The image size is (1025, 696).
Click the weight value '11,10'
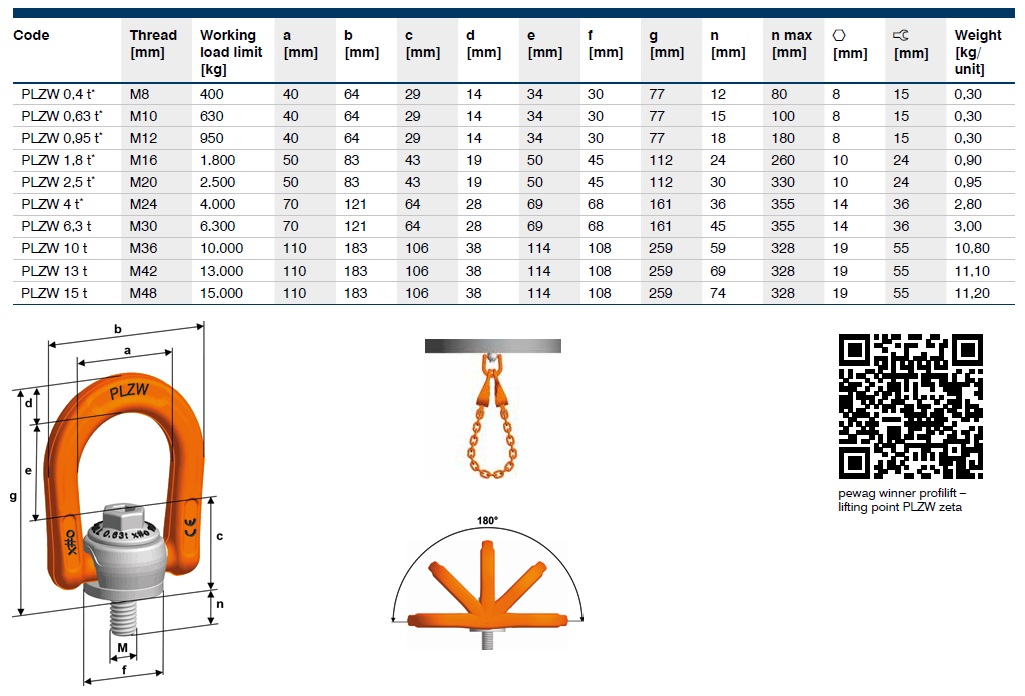tap(972, 271)
